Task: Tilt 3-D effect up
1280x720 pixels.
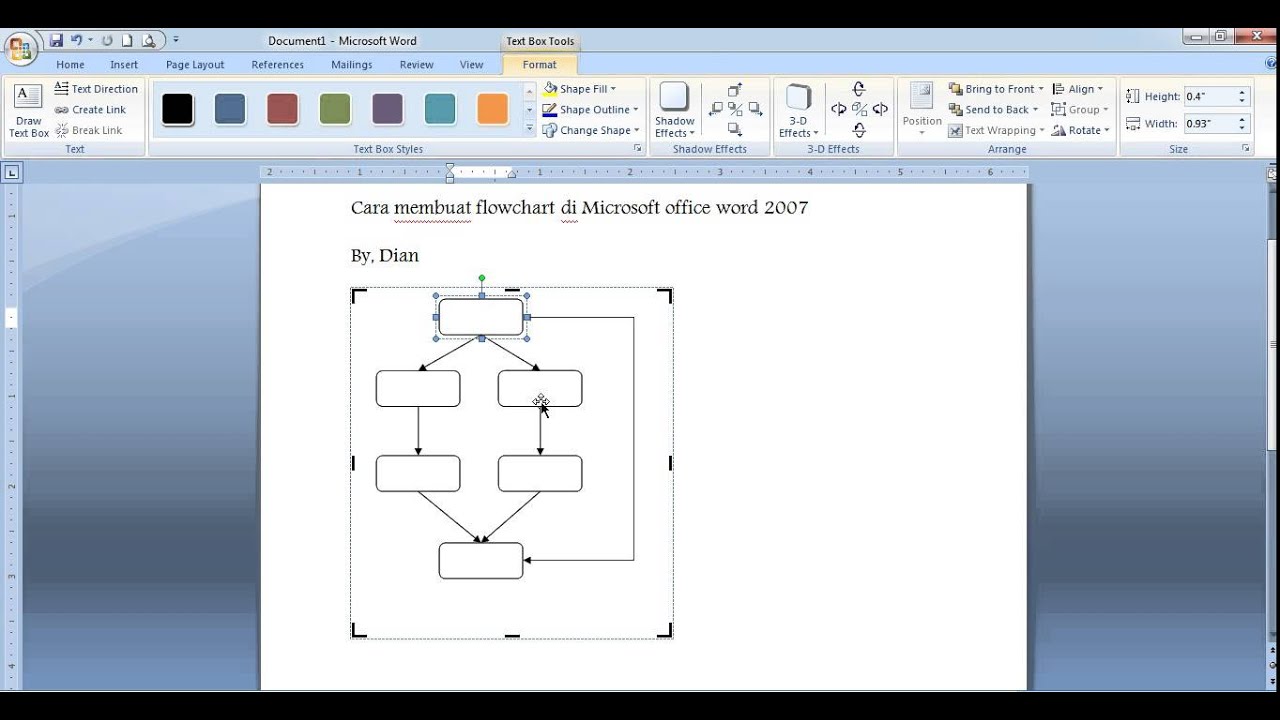Action: point(859,89)
